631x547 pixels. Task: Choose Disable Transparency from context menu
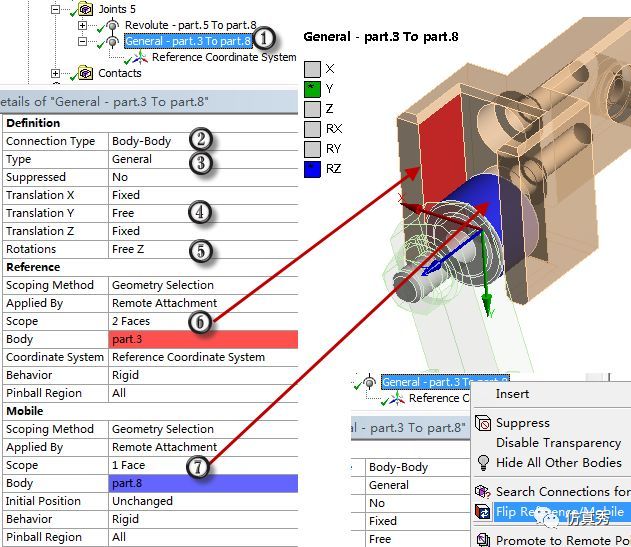559,443
